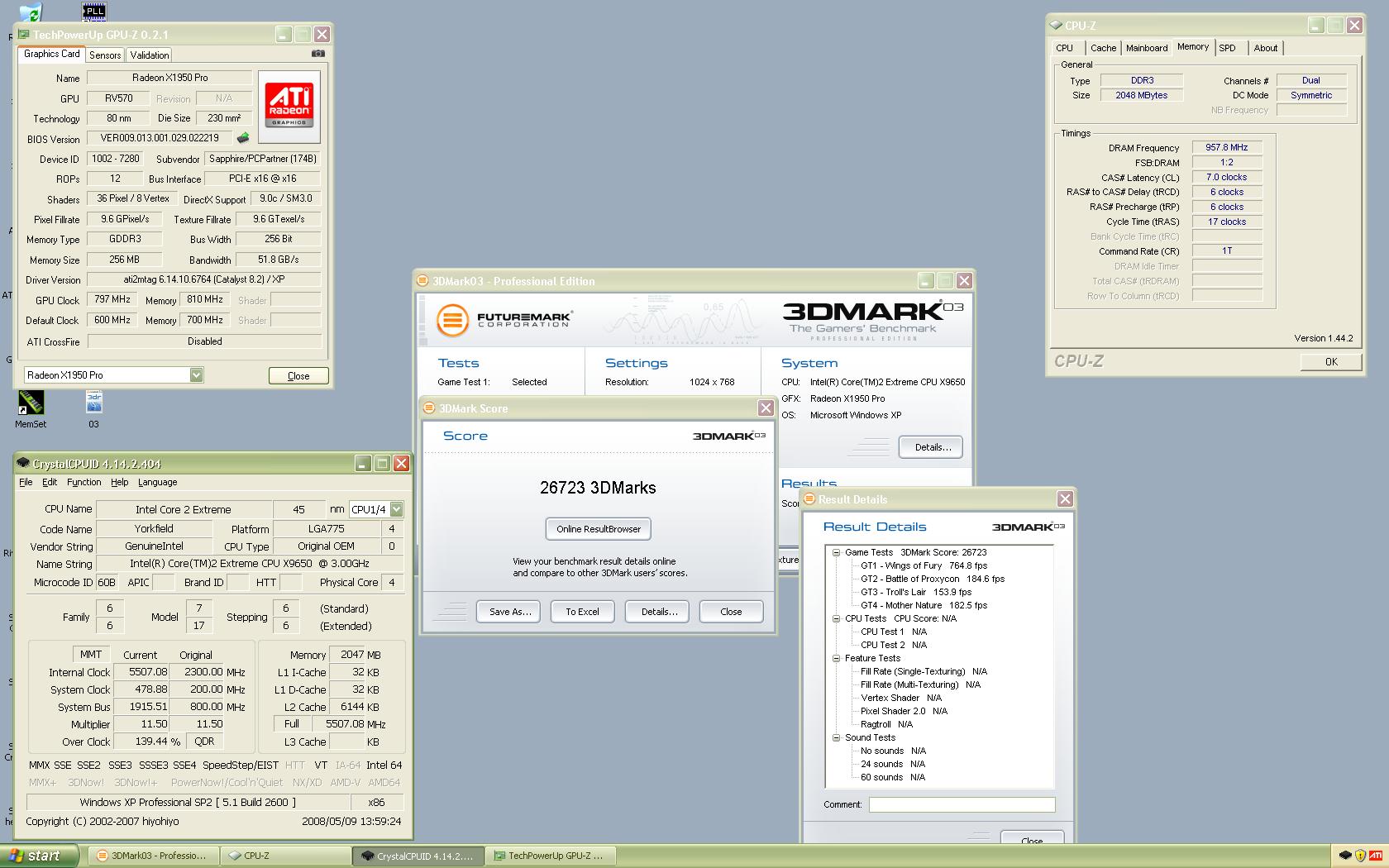The height and width of the screenshot is (868, 1389).
Task: Select the 3DMark03 taskbar button
Action: point(154,856)
